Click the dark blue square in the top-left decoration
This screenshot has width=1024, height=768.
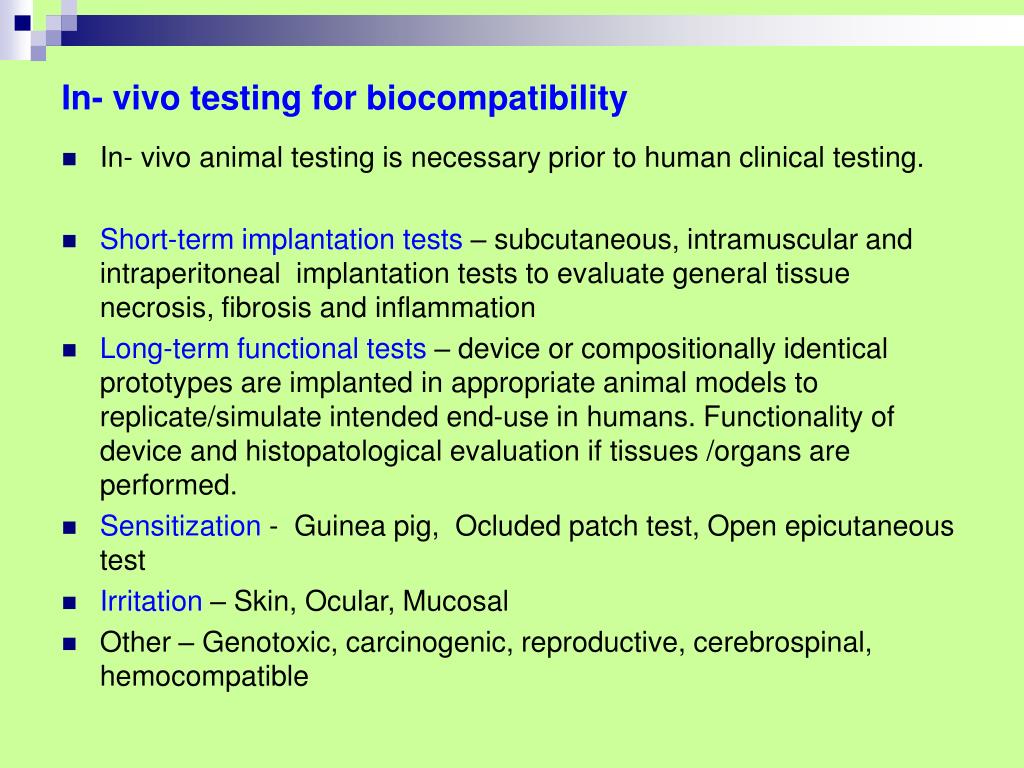click(23, 23)
